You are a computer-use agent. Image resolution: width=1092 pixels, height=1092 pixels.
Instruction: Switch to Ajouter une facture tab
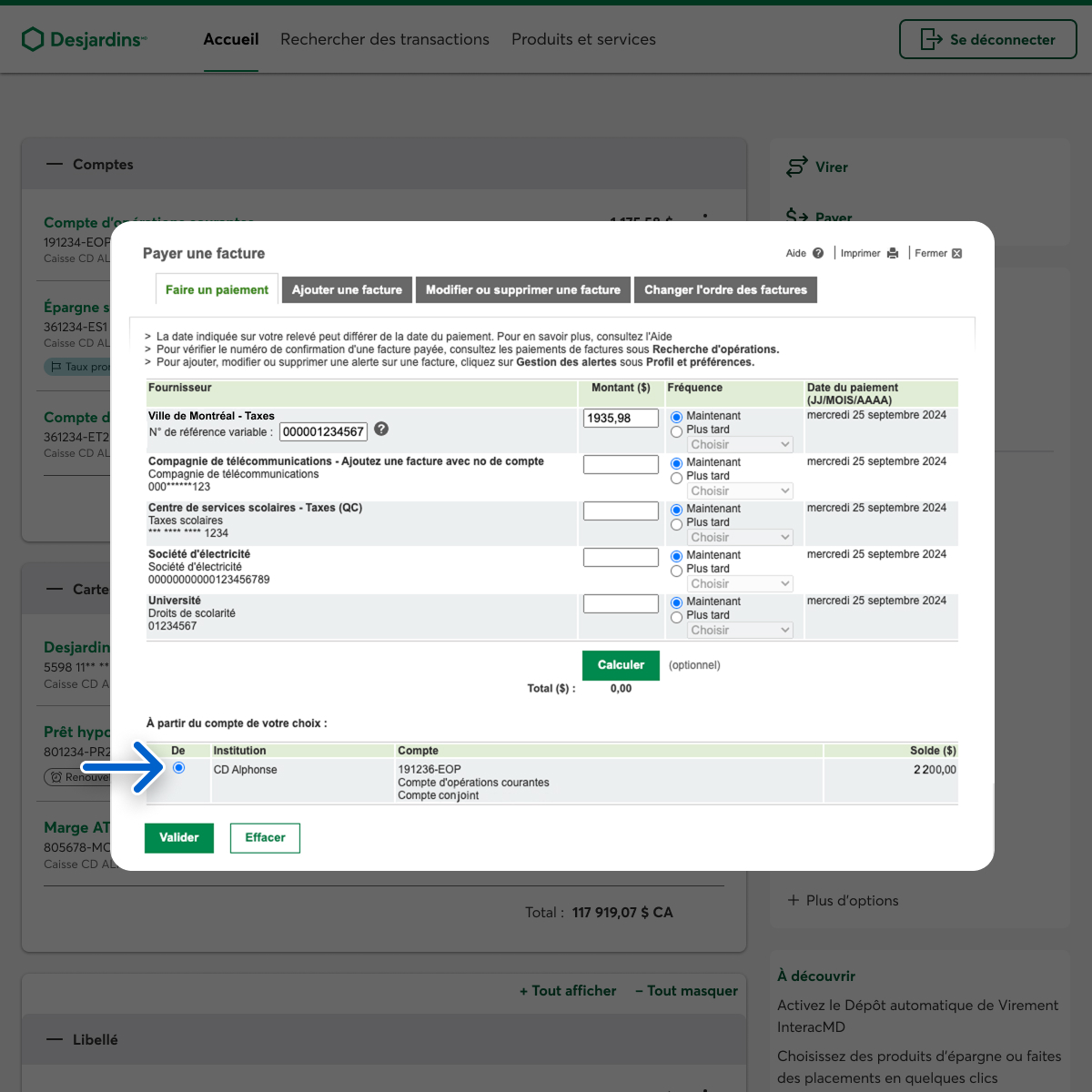click(x=347, y=290)
